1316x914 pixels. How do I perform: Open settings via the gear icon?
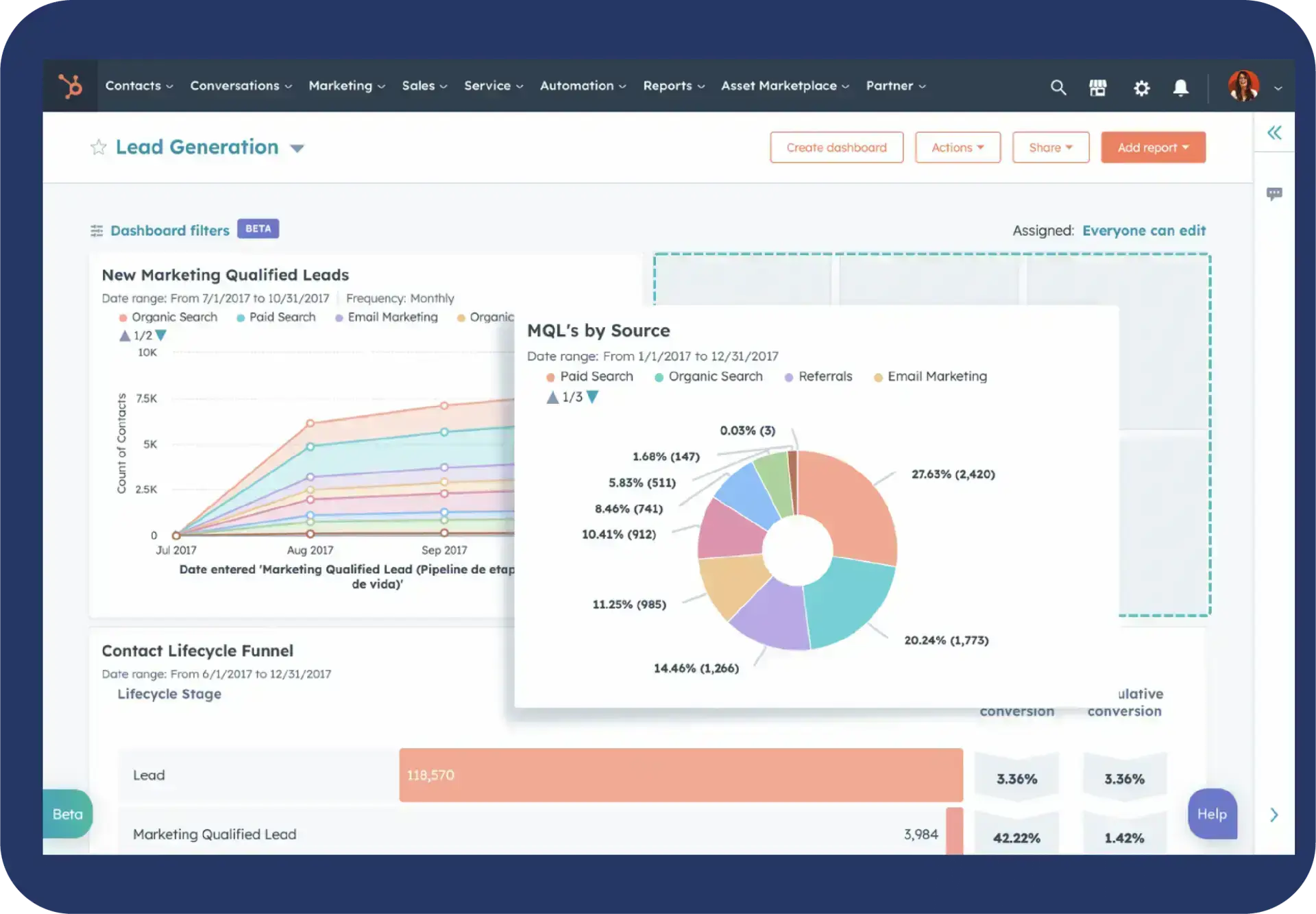click(1142, 87)
